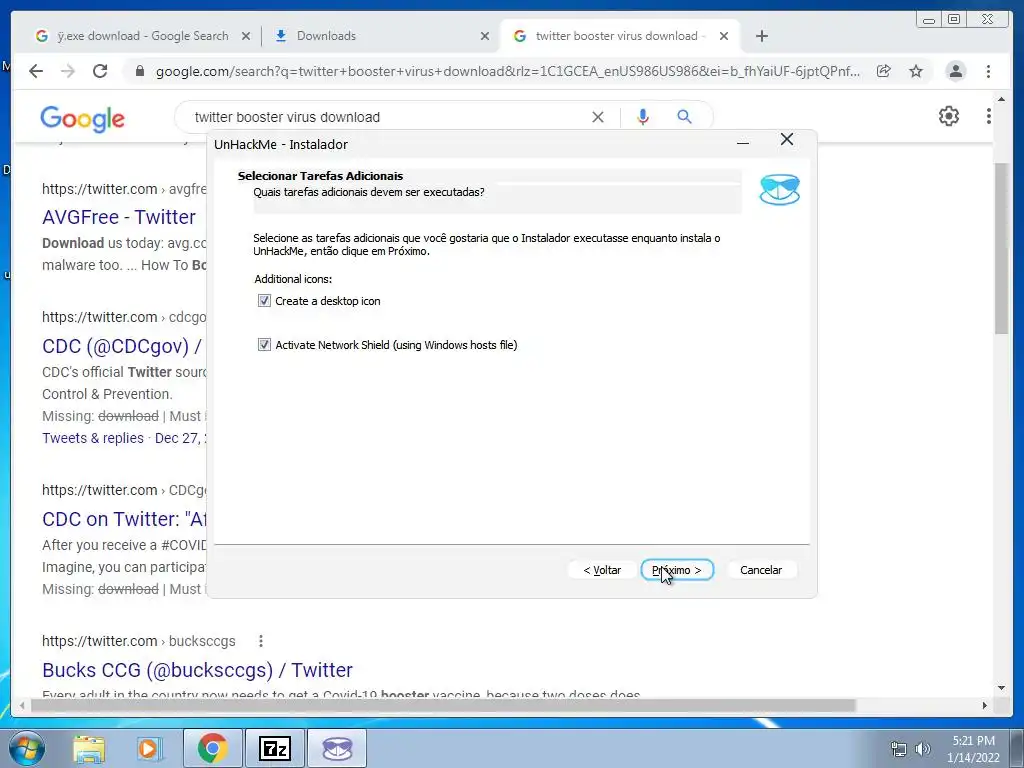Start voice search with microphone icon
This screenshot has width=1024, height=768.
[x=643, y=117]
